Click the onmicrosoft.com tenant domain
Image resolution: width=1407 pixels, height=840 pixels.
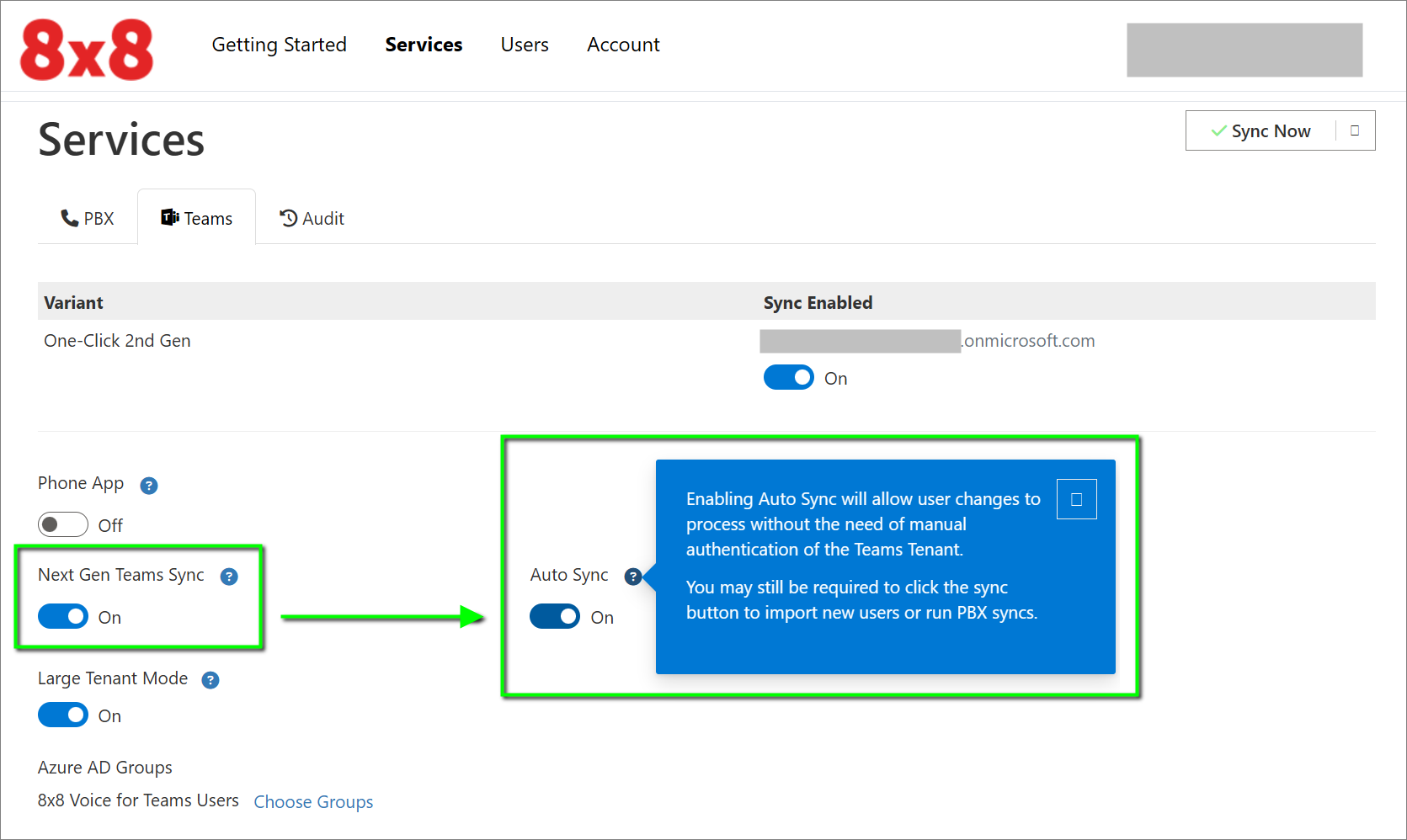pos(927,341)
